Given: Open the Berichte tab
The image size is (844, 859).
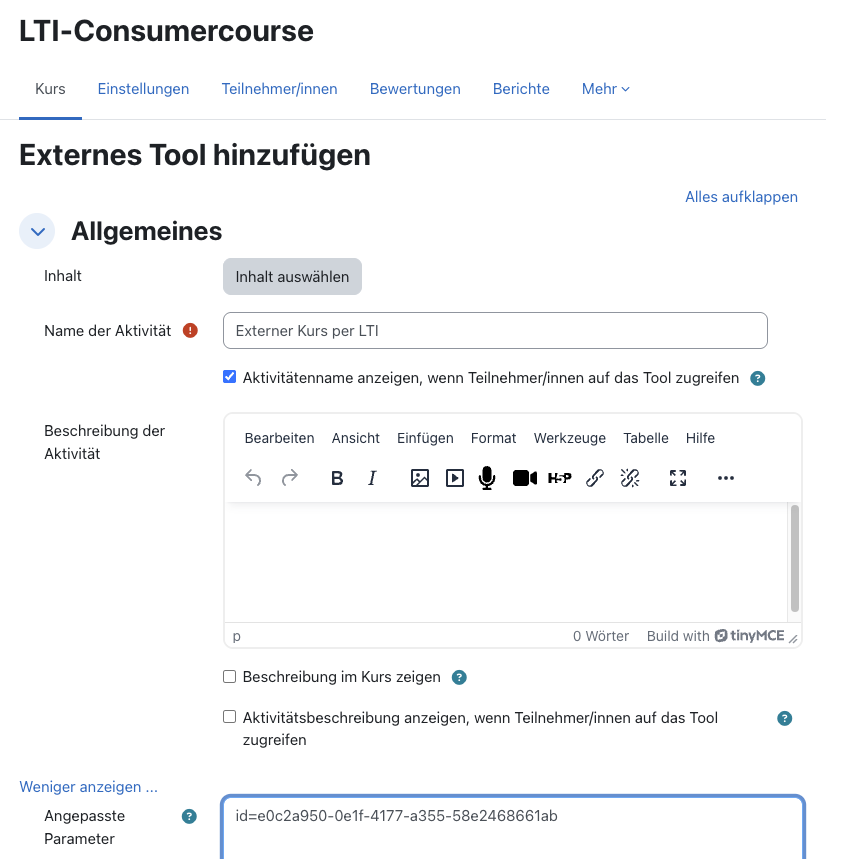Looking at the screenshot, I should (521, 89).
